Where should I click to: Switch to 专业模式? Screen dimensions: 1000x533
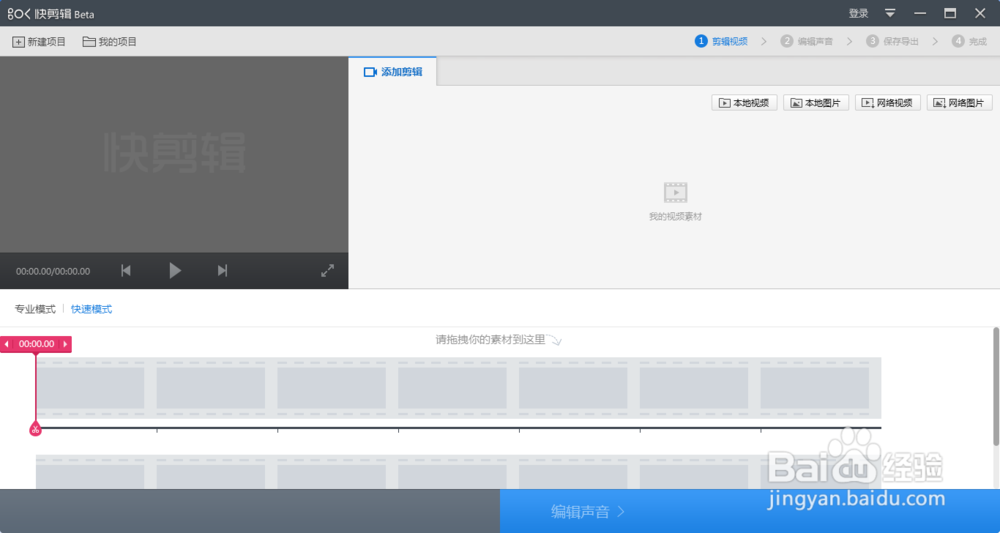point(35,309)
